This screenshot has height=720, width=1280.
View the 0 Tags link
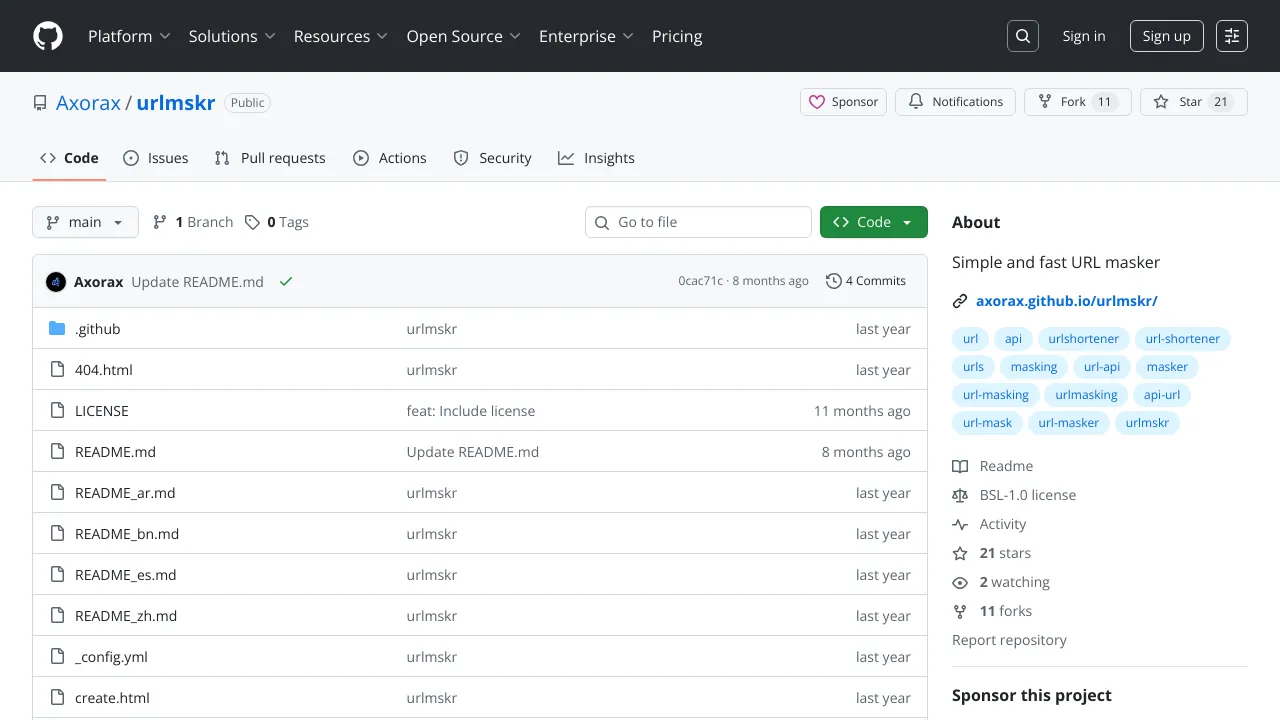pos(277,222)
